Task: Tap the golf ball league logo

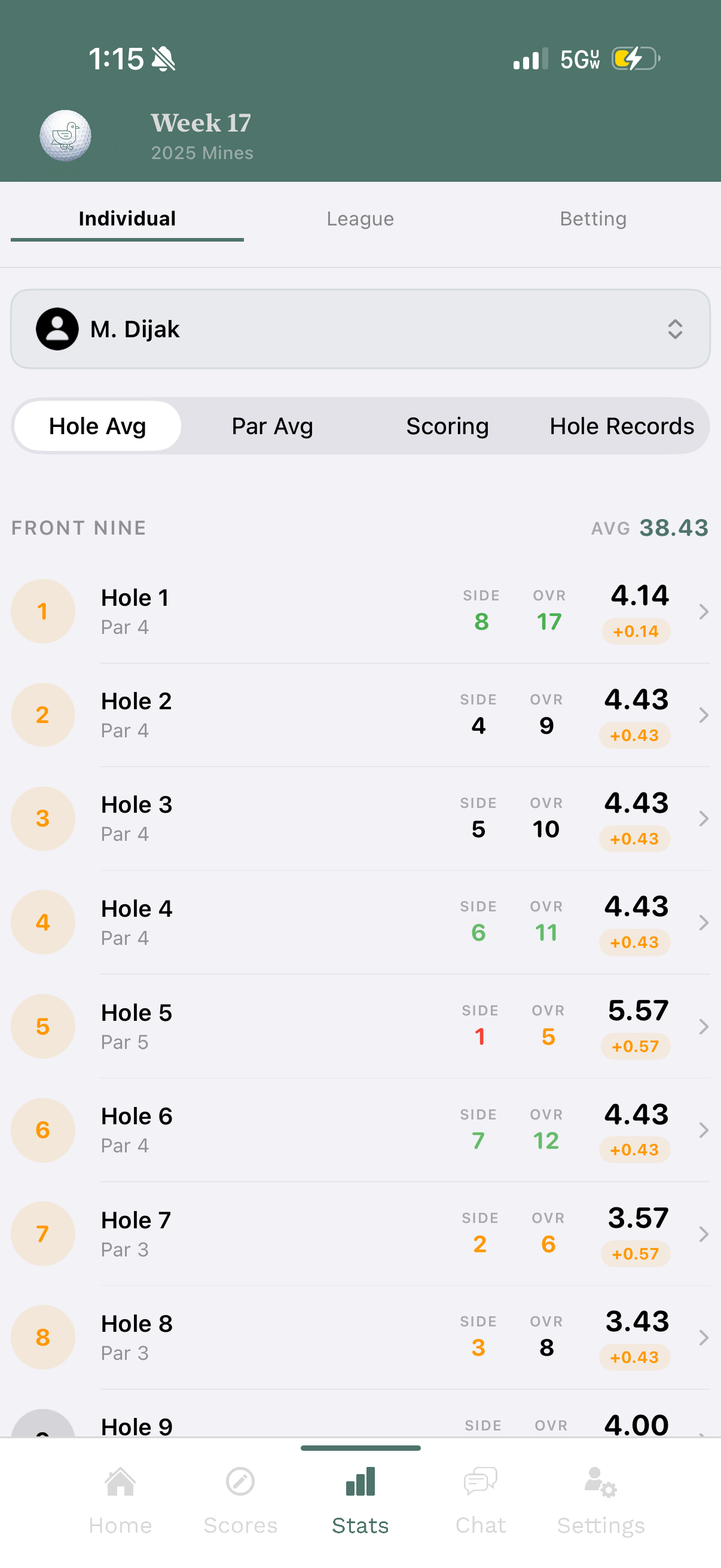Action: coord(66,135)
